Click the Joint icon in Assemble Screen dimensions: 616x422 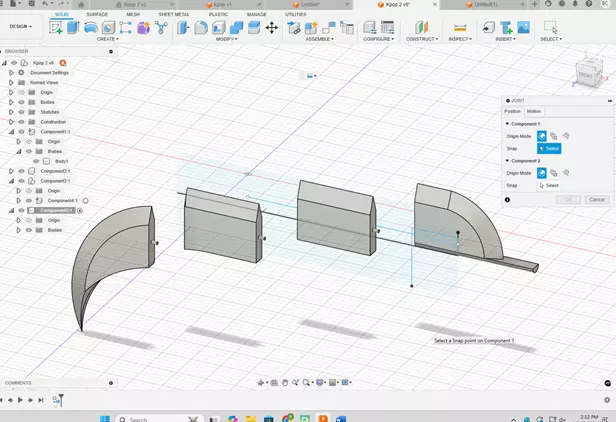[329, 28]
